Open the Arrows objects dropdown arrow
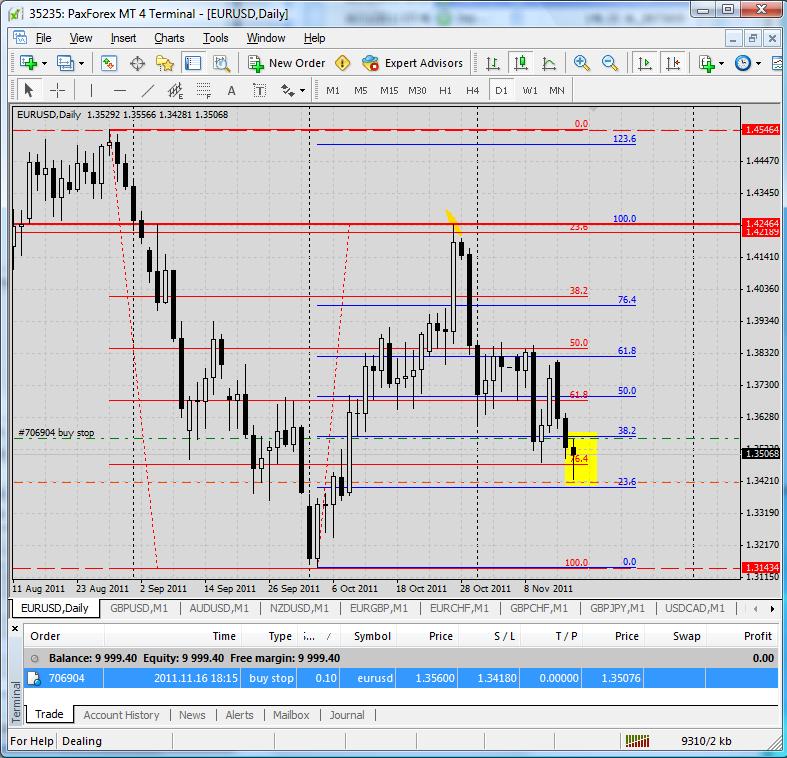787x758 pixels. [302, 90]
